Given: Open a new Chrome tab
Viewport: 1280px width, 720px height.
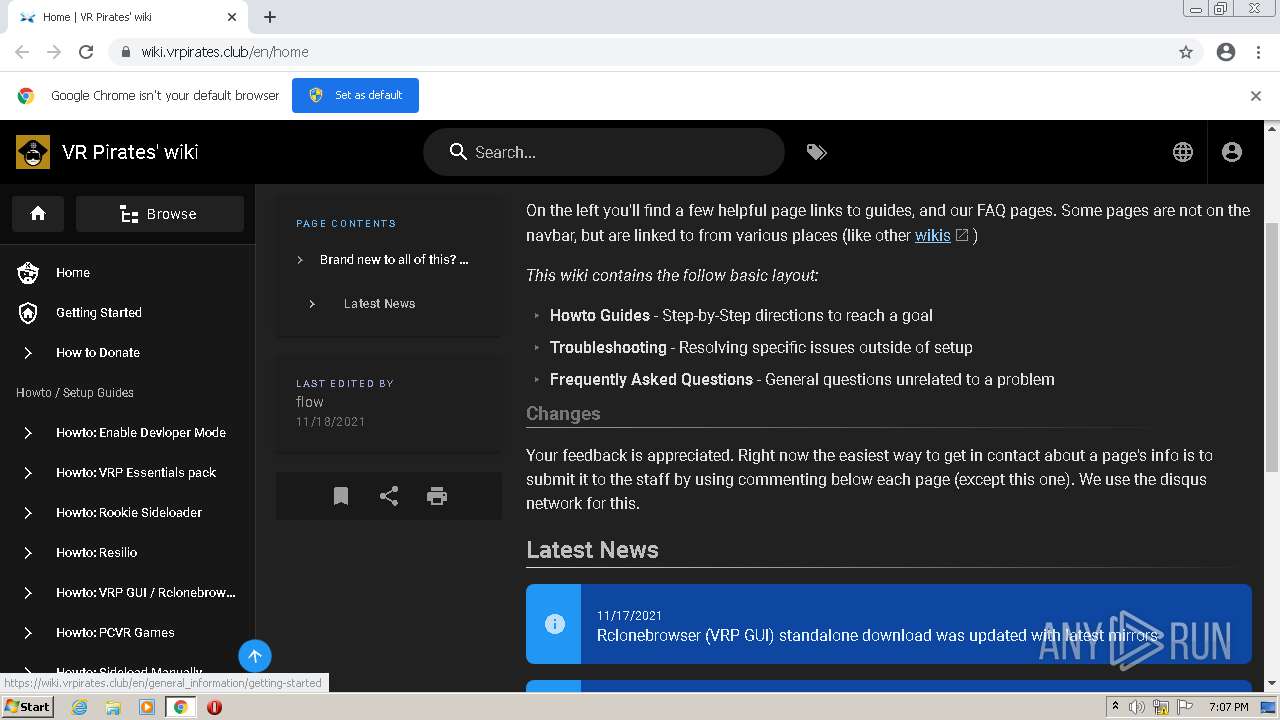Looking at the screenshot, I should 270,17.
